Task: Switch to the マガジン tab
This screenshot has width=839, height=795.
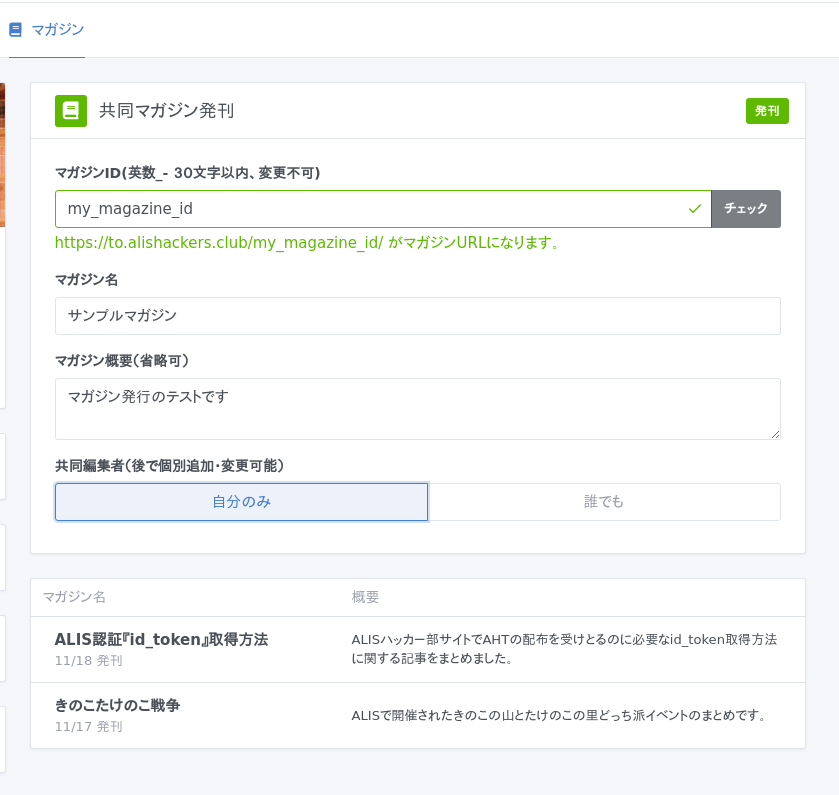Action: (x=57, y=30)
